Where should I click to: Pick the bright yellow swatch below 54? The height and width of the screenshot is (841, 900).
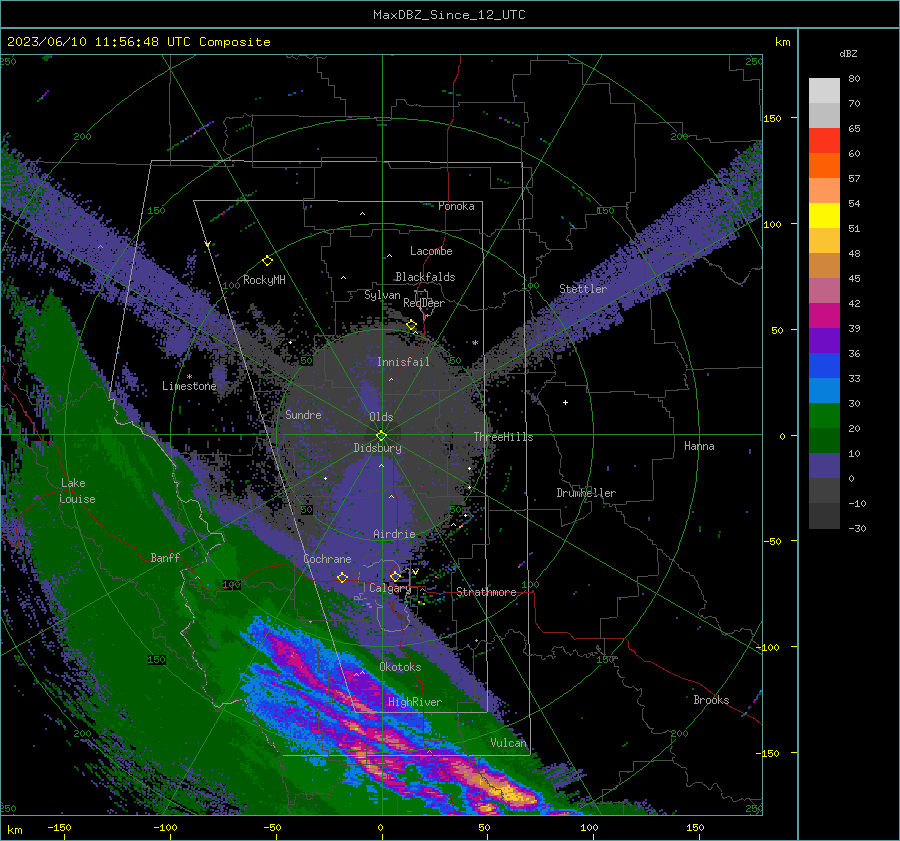tap(824, 215)
